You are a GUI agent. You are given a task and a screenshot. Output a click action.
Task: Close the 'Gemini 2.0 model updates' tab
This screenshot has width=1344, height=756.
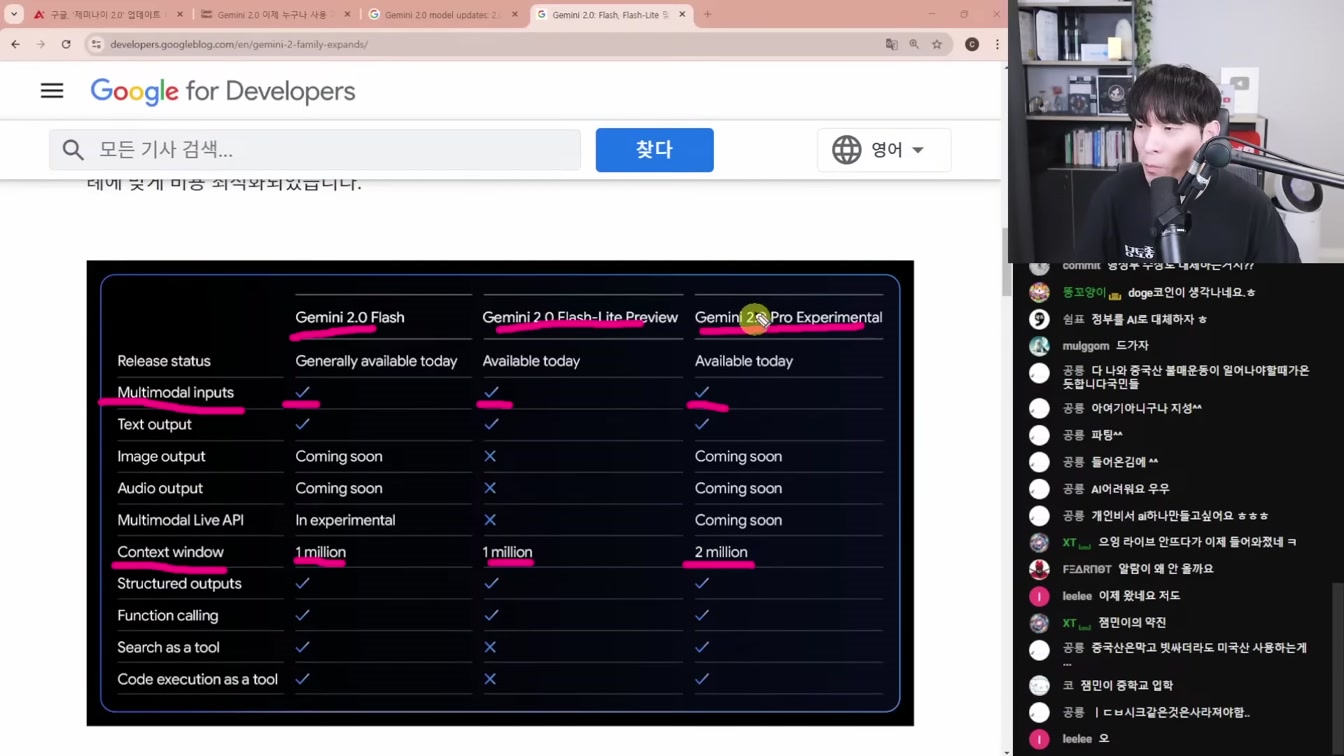point(515,15)
